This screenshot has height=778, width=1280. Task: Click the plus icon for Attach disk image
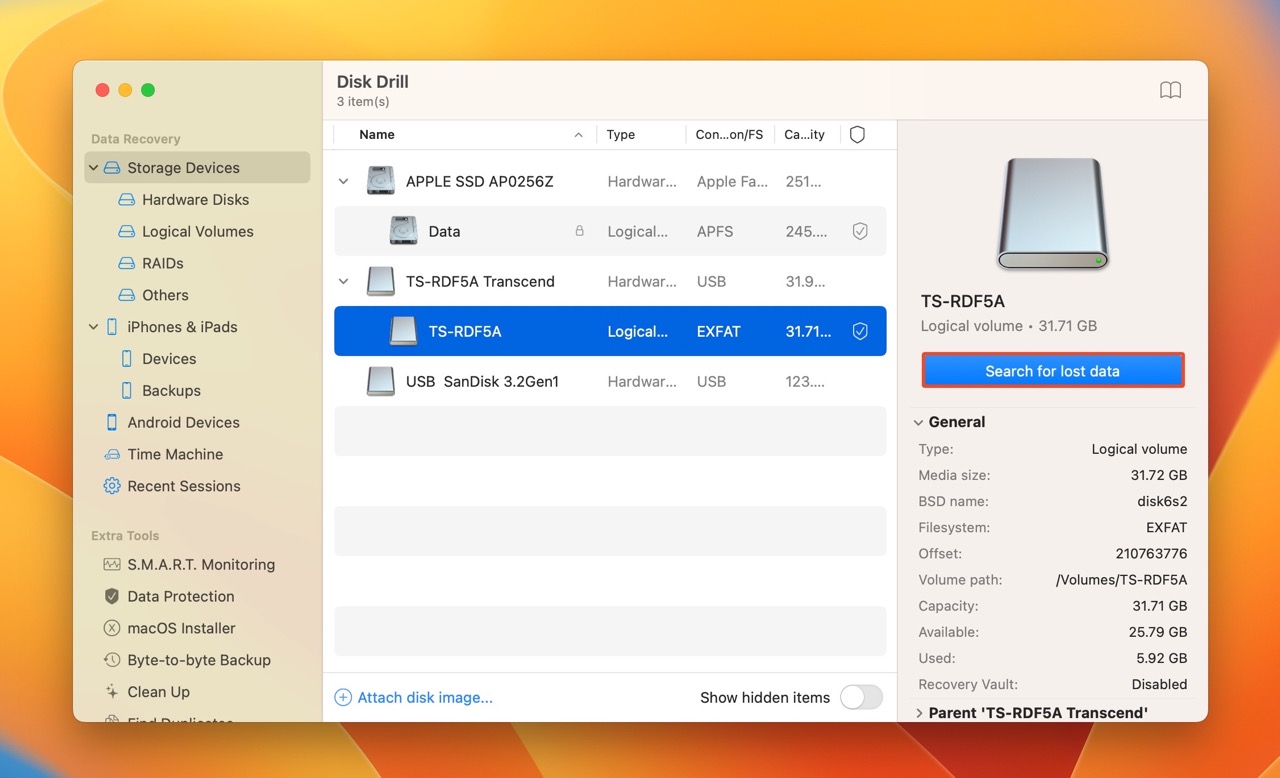coord(343,698)
